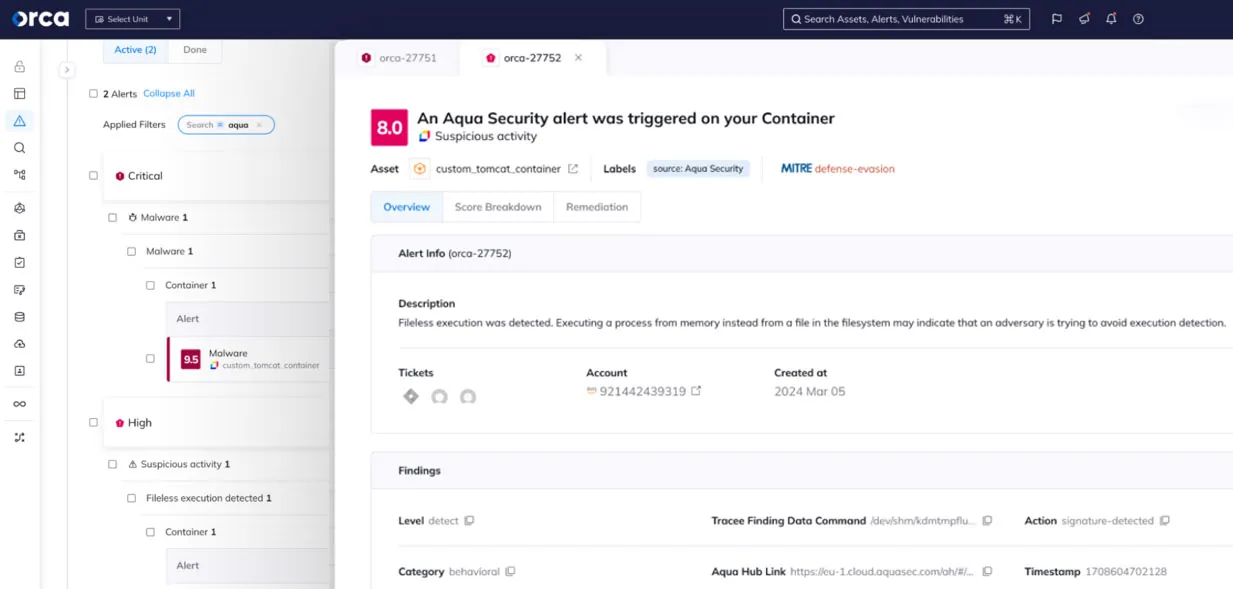
Task: Open external link icon beside custom_tomcat_container
Action: point(573,169)
